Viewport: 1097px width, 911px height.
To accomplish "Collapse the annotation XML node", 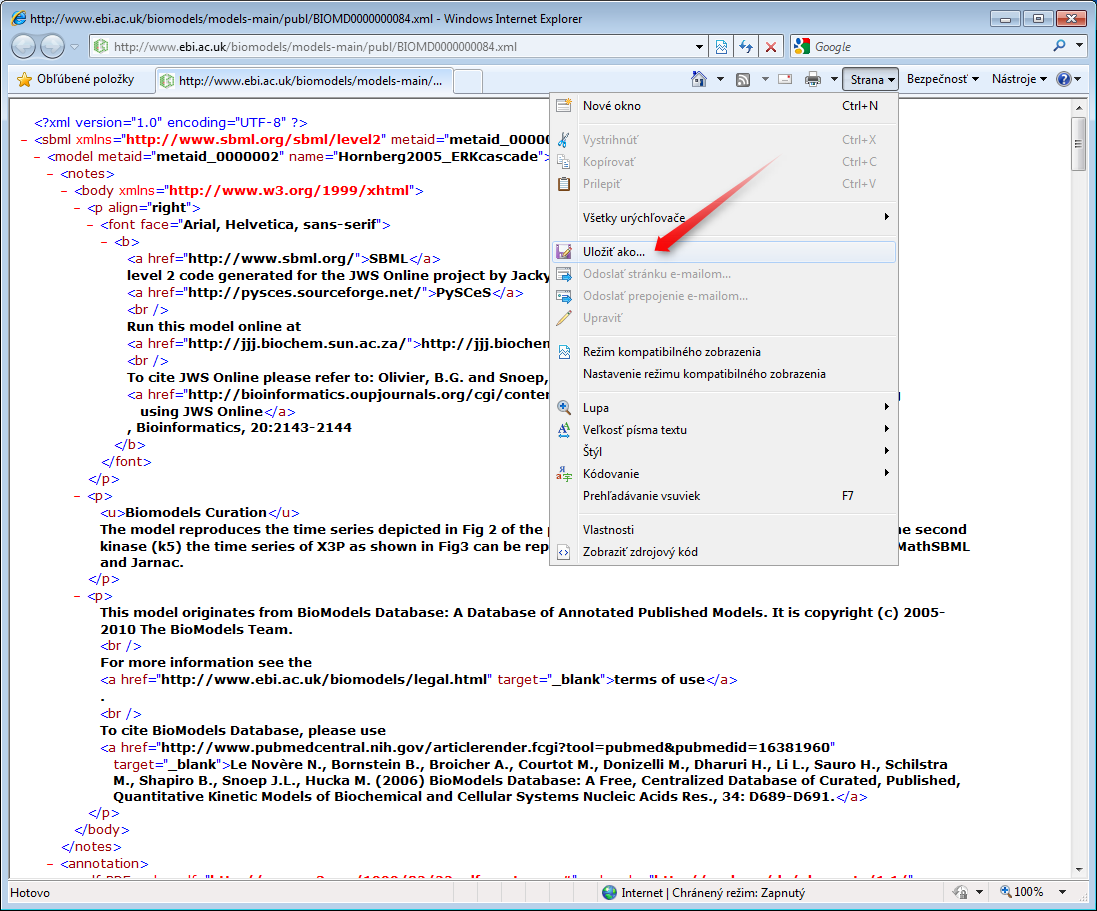I will (51, 864).
